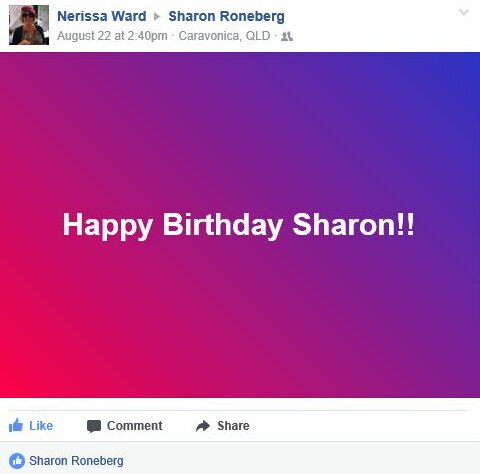Toggle Like on this post
The image size is (480, 474).
coord(31,426)
